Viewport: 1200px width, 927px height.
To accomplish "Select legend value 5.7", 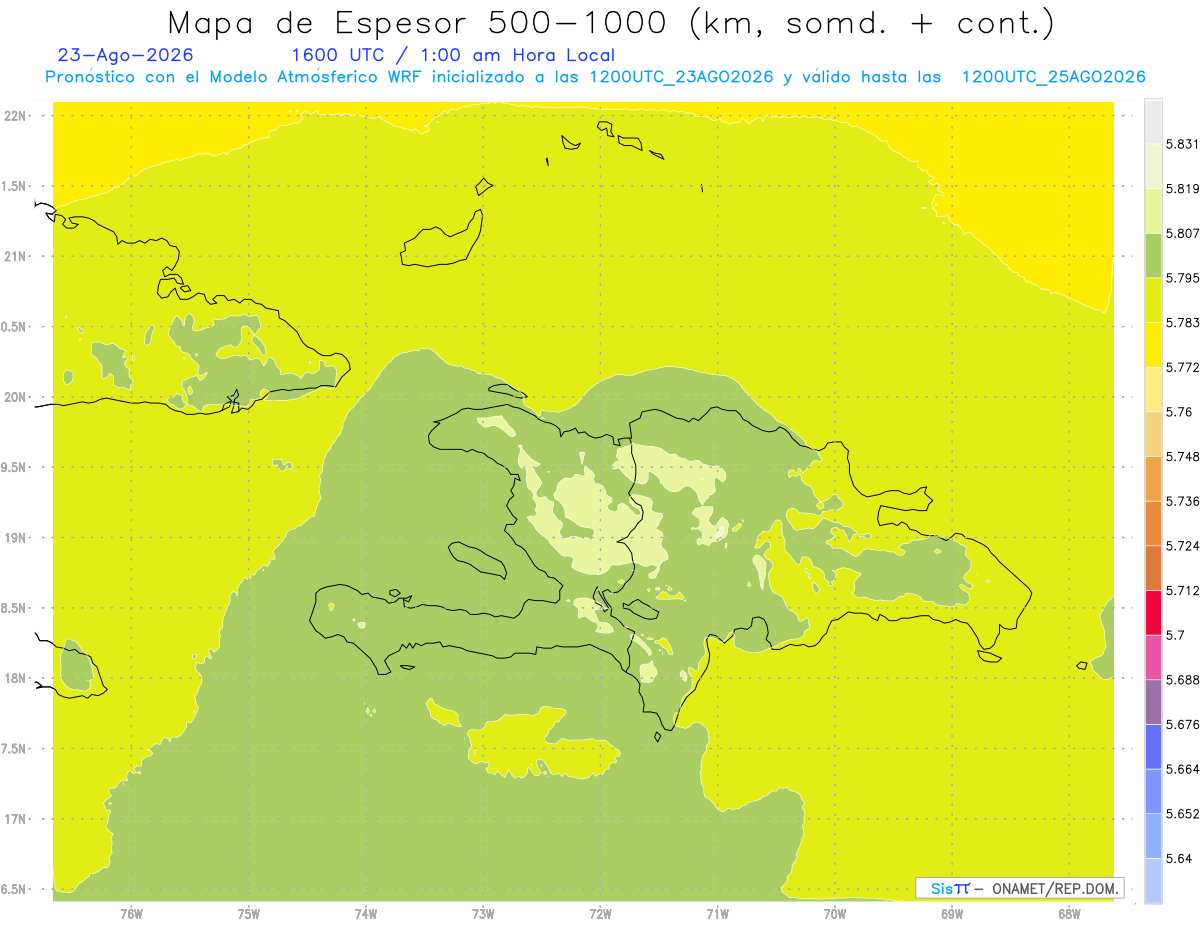I will tap(1175, 635).
